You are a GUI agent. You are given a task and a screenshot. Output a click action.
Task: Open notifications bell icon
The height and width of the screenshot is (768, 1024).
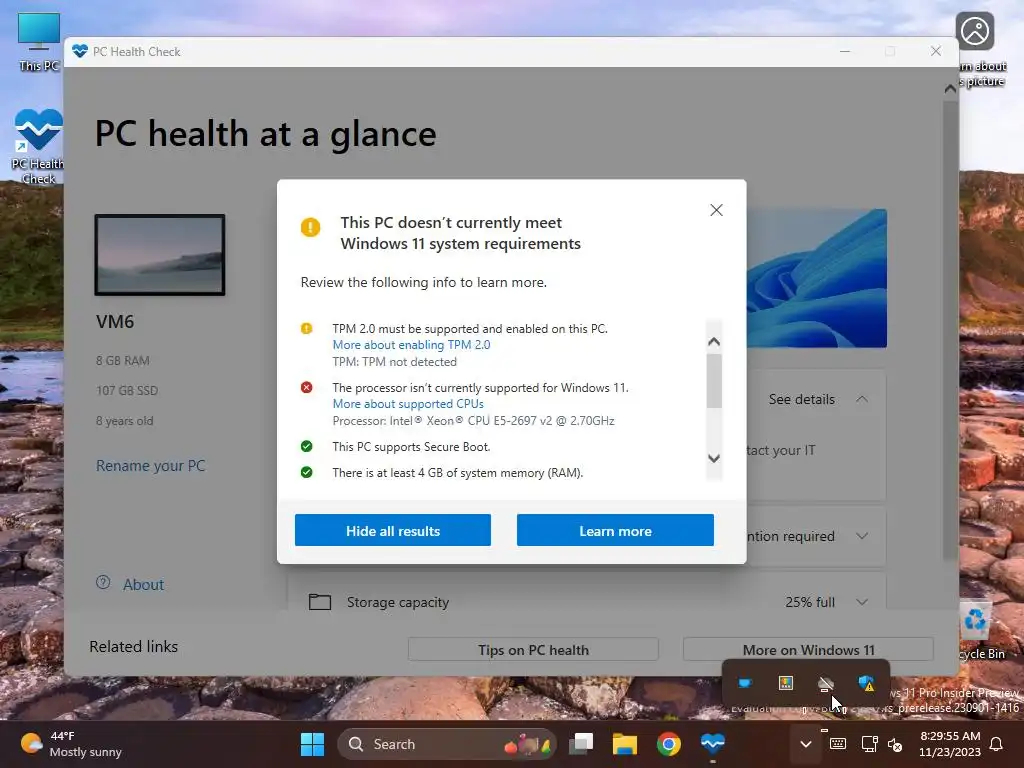tap(997, 744)
